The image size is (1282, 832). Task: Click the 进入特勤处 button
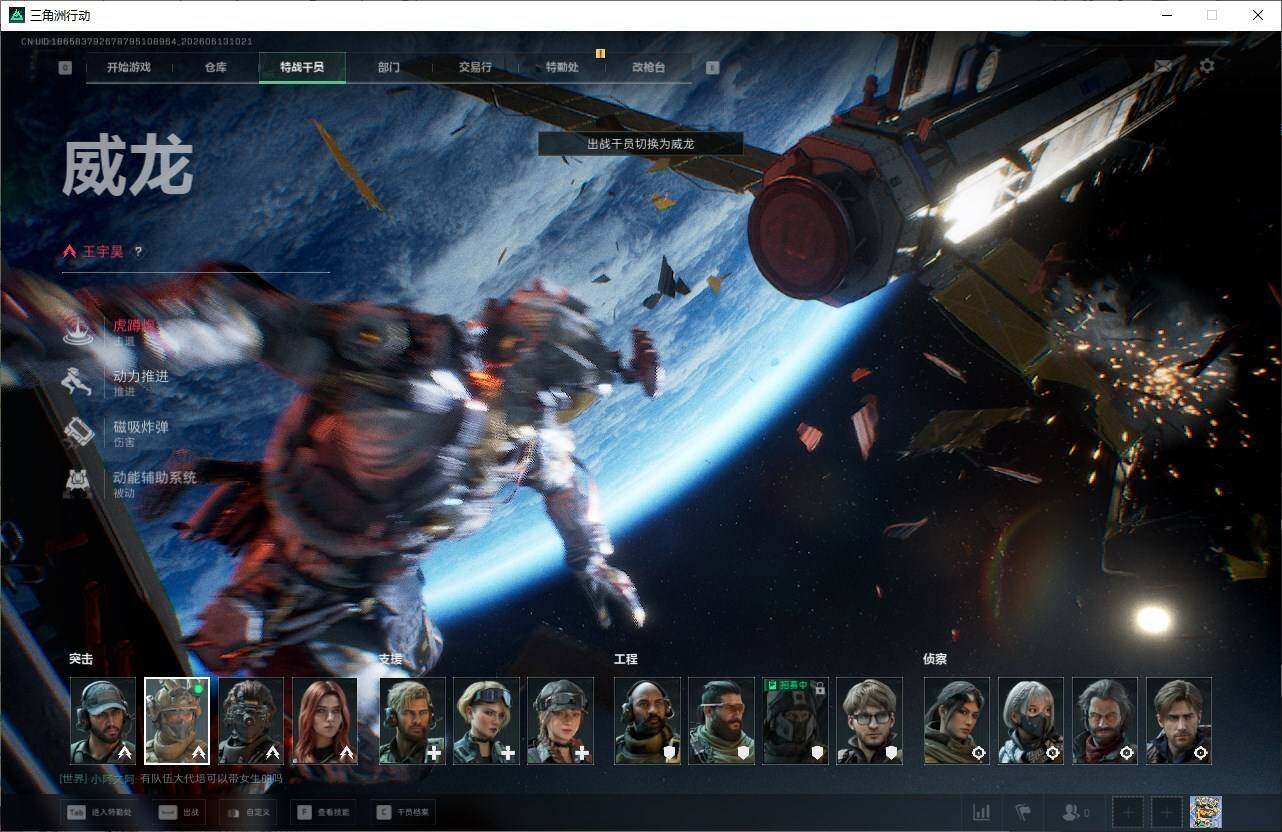(99, 813)
